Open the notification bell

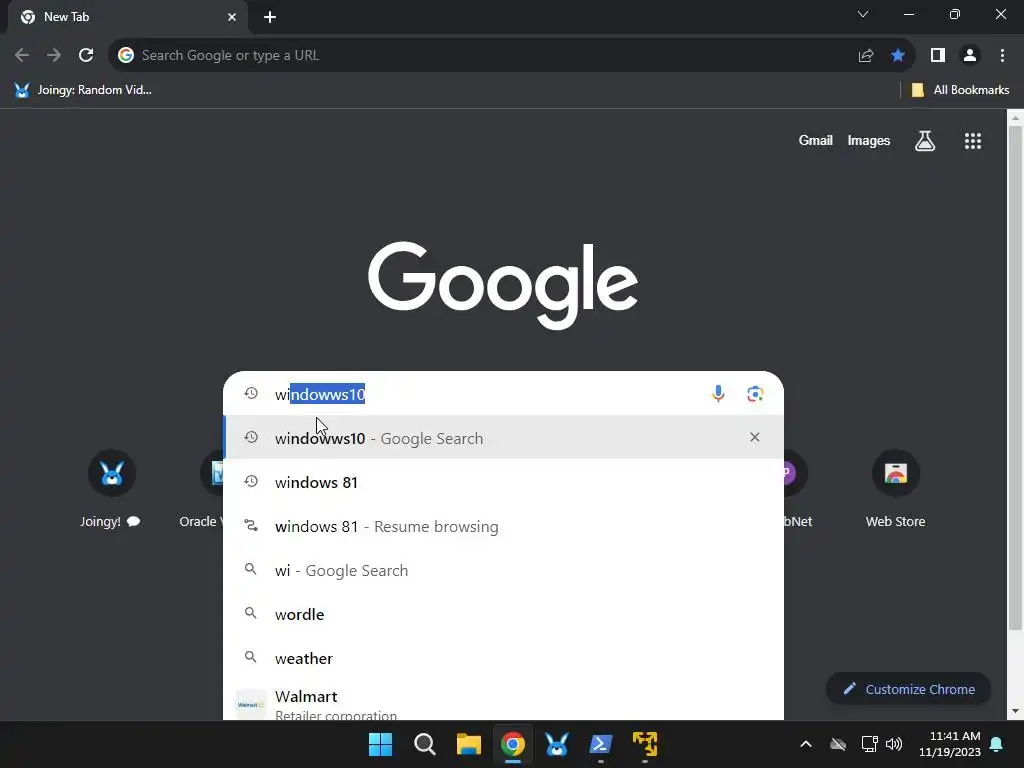997,744
